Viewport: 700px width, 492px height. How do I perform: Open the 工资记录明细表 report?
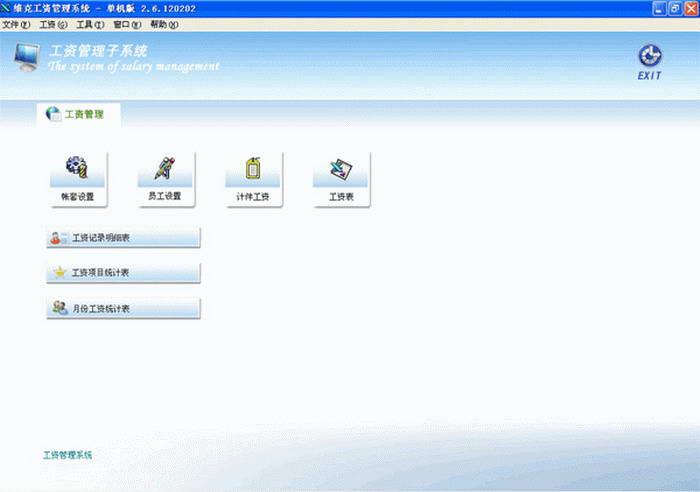tap(123, 238)
